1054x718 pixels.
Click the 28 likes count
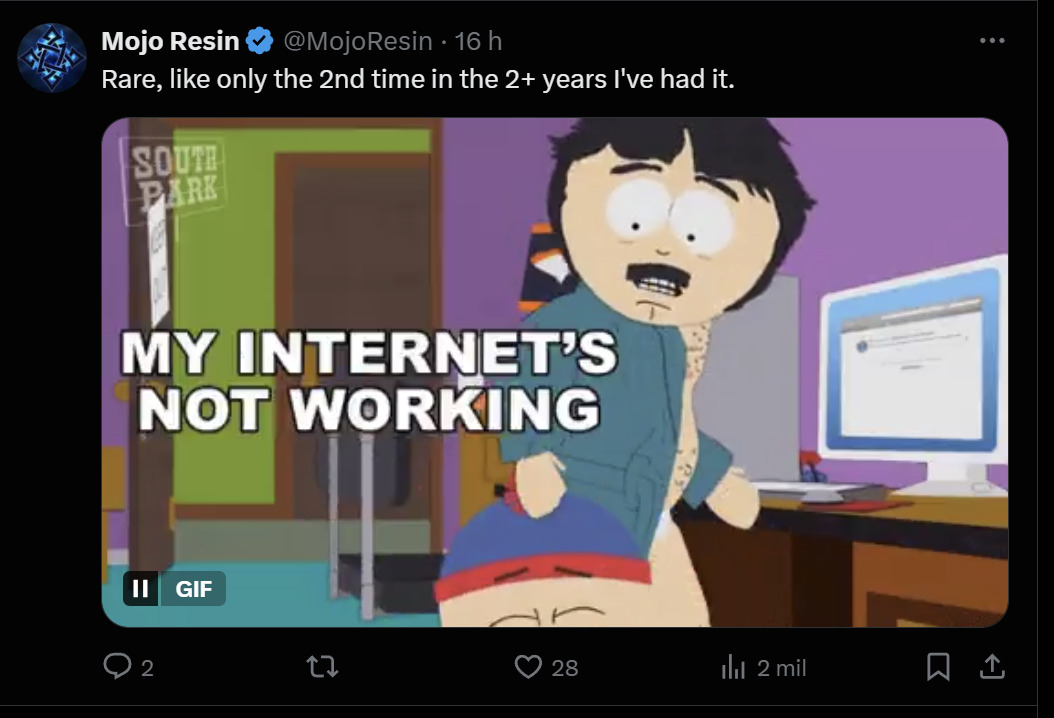[565, 668]
